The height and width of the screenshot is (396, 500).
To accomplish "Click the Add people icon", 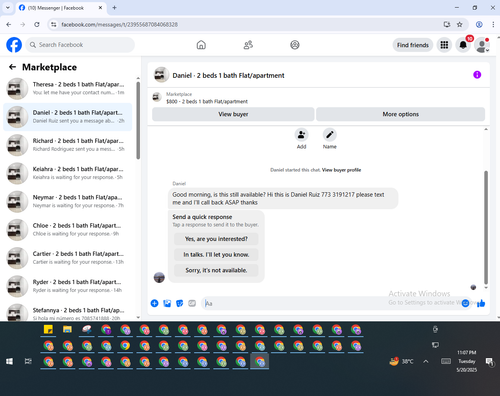I will pyautogui.click(x=301, y=135).
